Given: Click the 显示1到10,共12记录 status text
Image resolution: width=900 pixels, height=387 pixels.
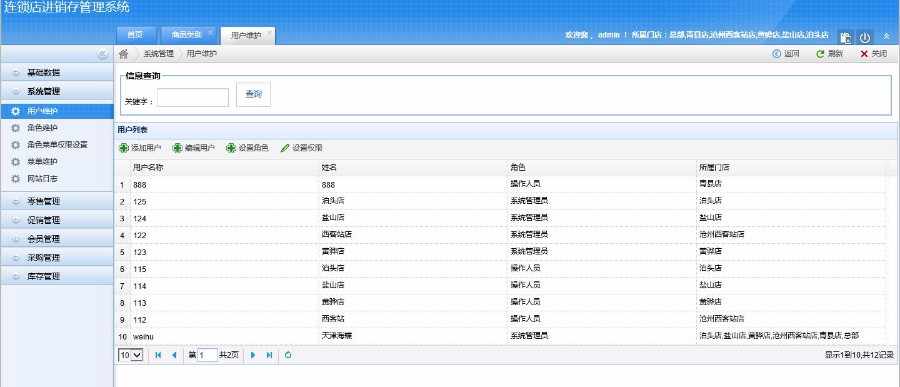Looking at the screenshot, I should (x=859, y=355).
